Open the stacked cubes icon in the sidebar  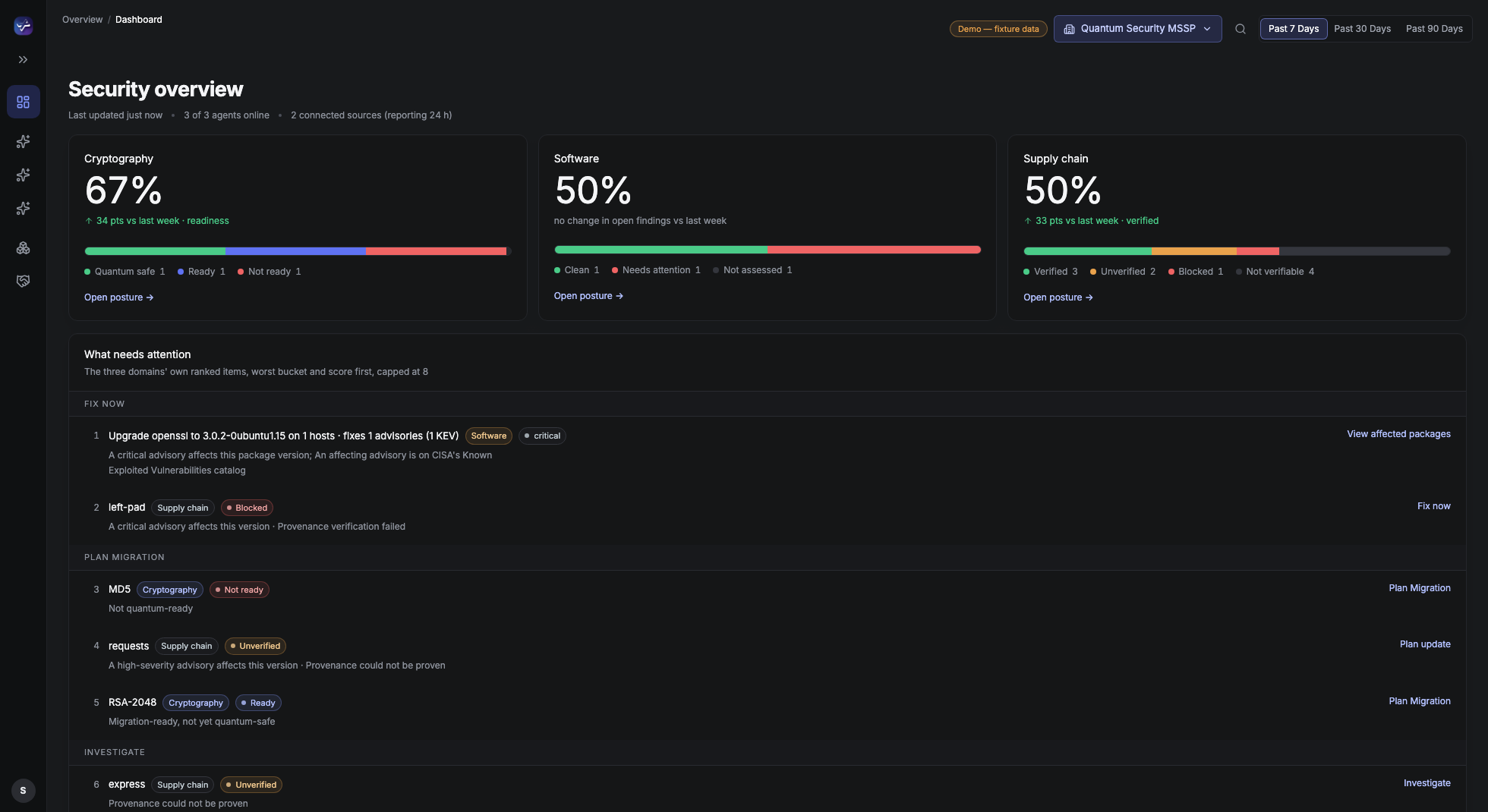pyautogui.click(x=24, y=248)
